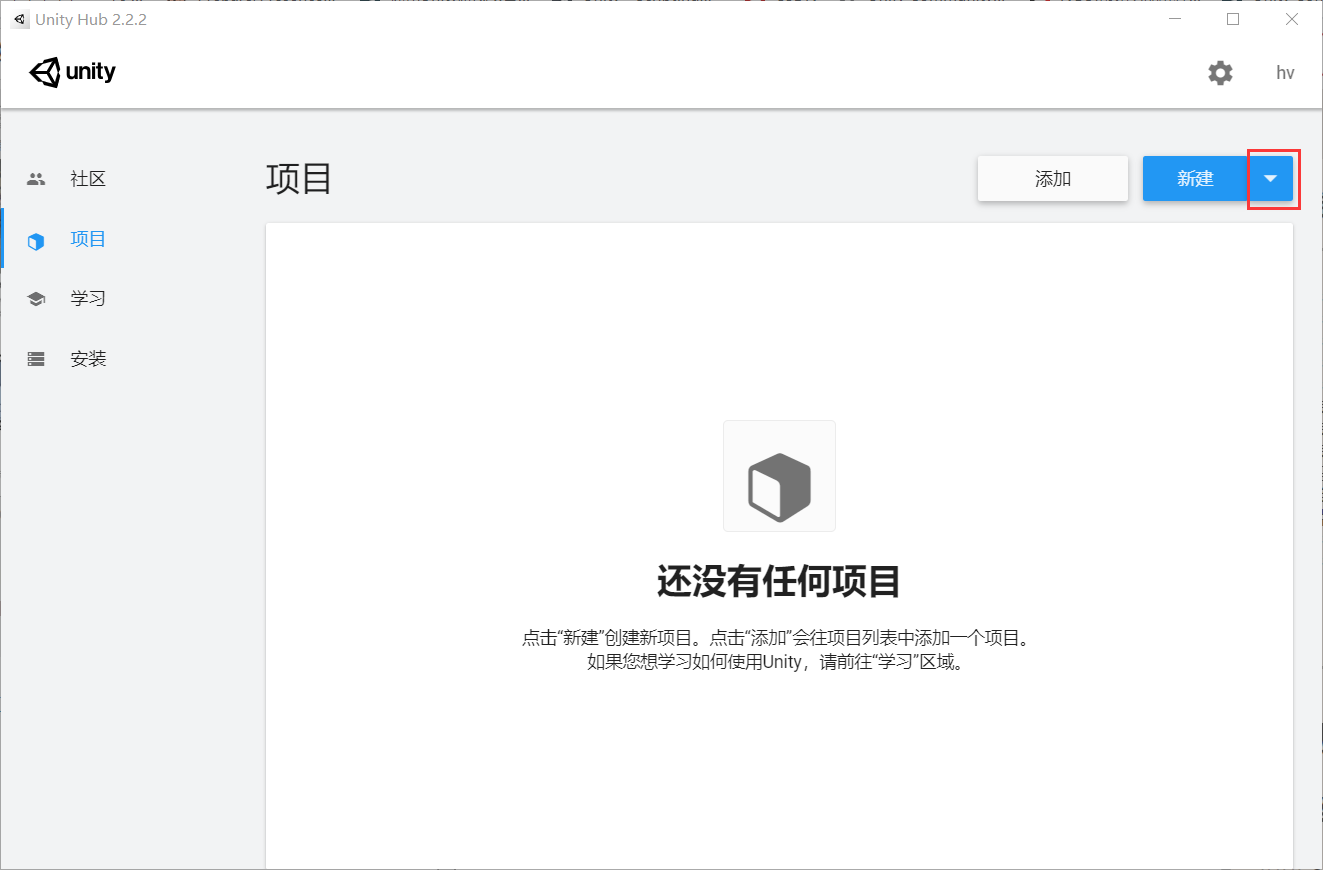This screenshot has width=1323, height=870.
Task: Click the hint text about creating projects
Action: point(779,648)
